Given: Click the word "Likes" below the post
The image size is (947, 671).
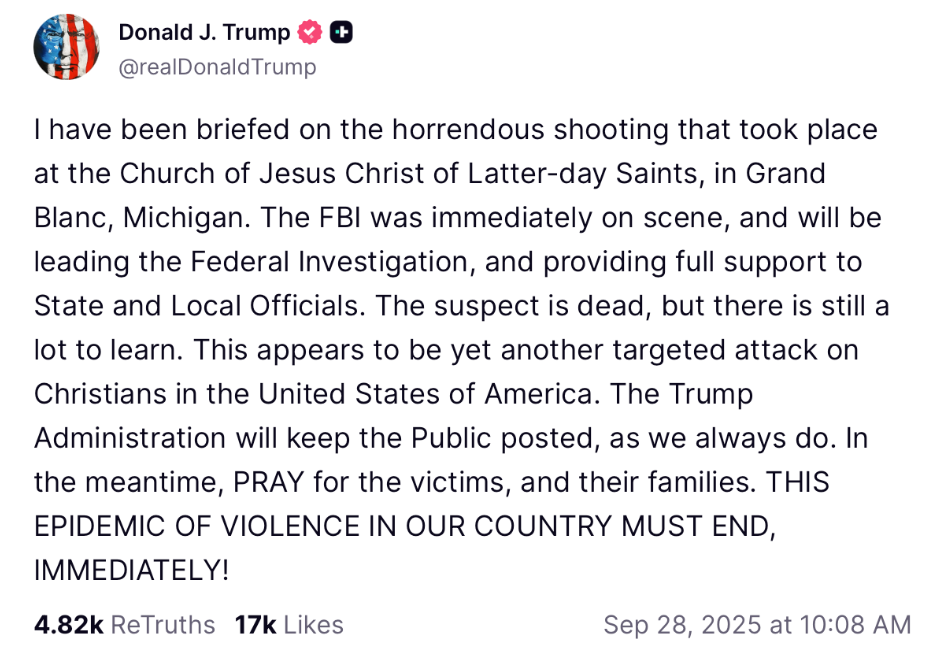Looking at the screenshot, I should (x=313, y=625).
